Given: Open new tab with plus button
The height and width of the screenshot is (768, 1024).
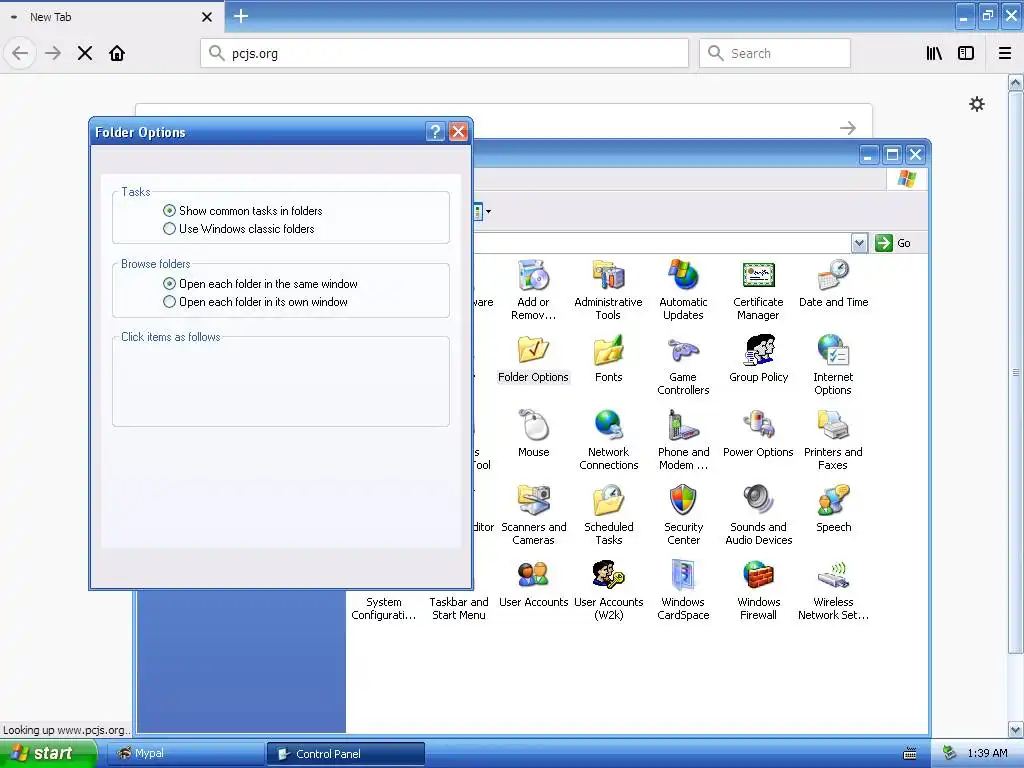Looking at the screenshot, I should click(241, 16).
